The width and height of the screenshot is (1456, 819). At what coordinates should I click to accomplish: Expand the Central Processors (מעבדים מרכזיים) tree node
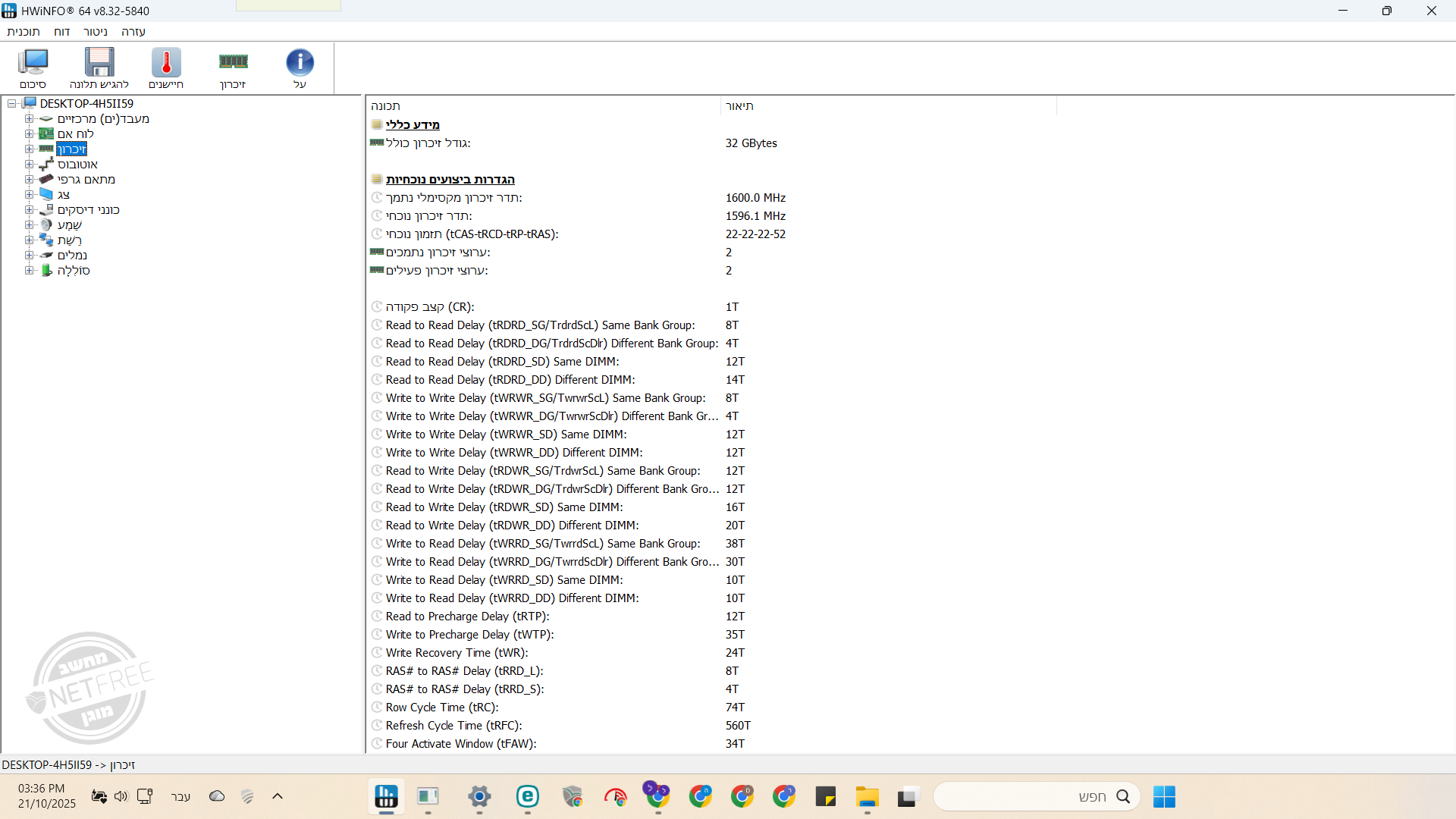coord(29,119)
